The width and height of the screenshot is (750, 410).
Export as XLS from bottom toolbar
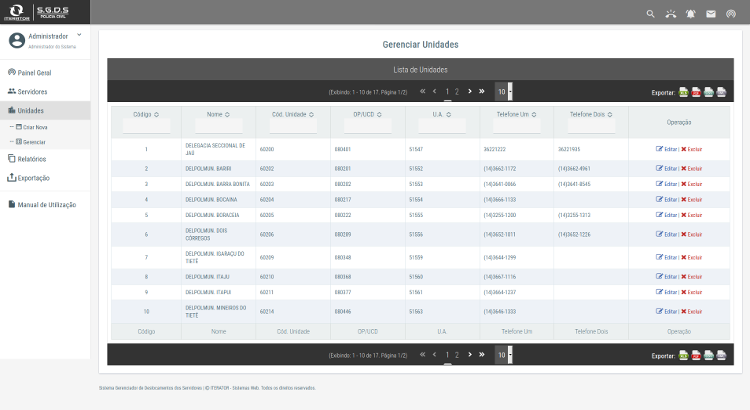point(684,355)
